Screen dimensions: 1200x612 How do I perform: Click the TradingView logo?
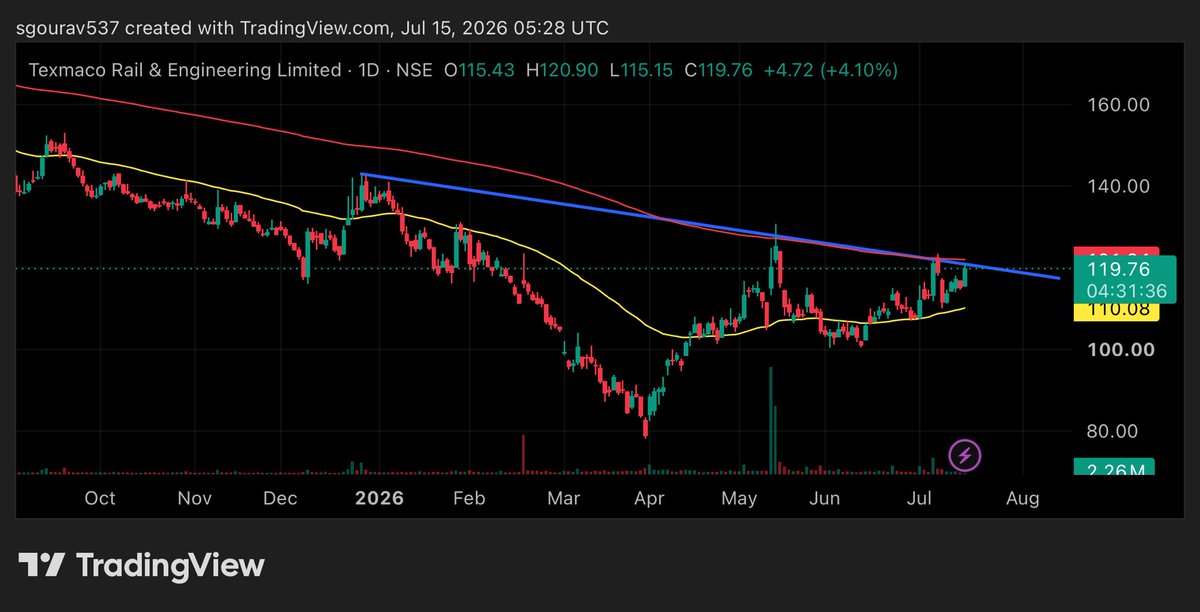point(141,566)
